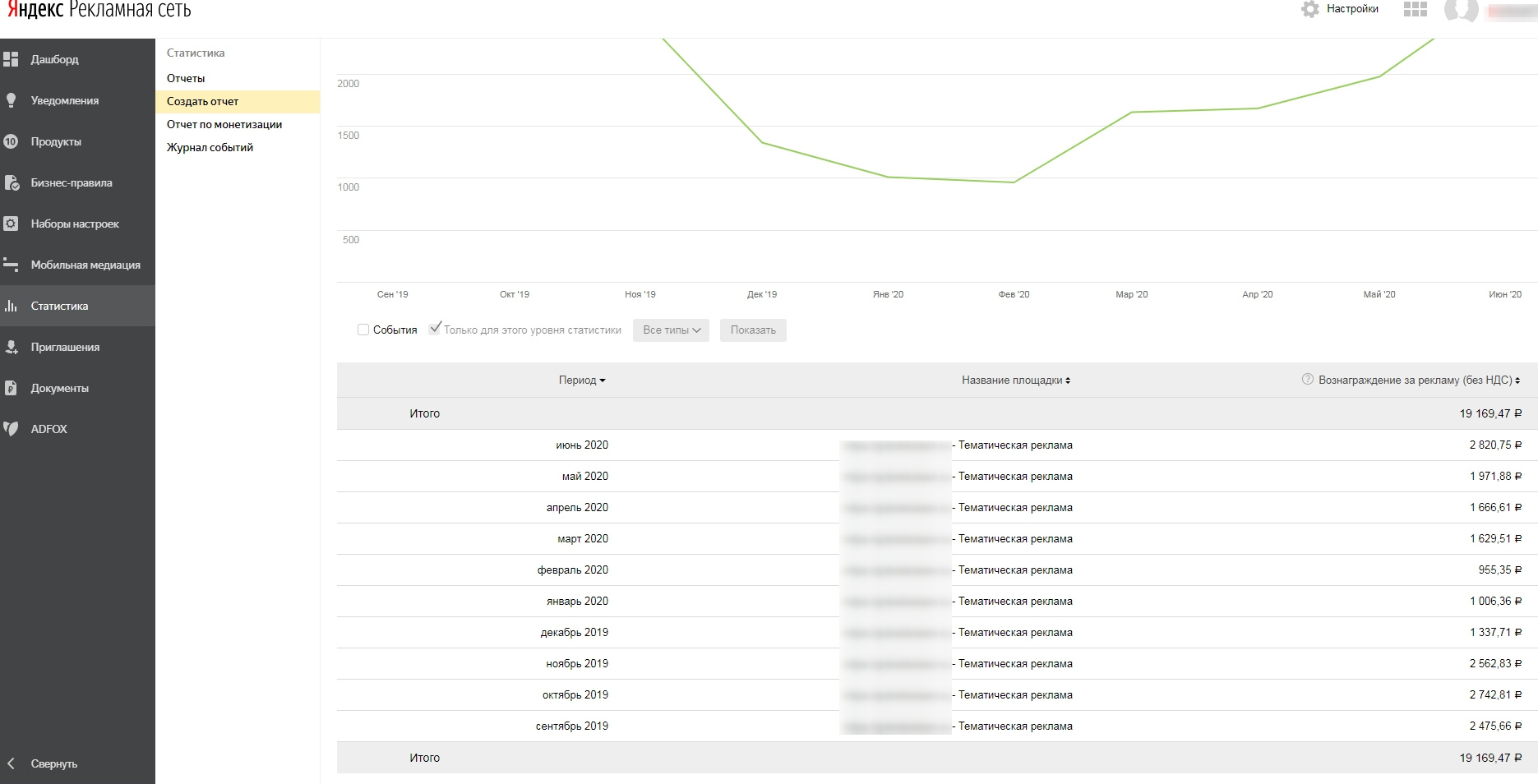1538x784 pixels.
Task: Click the 1 971,88 ₽ reward value
Action: coord(1495,476)
